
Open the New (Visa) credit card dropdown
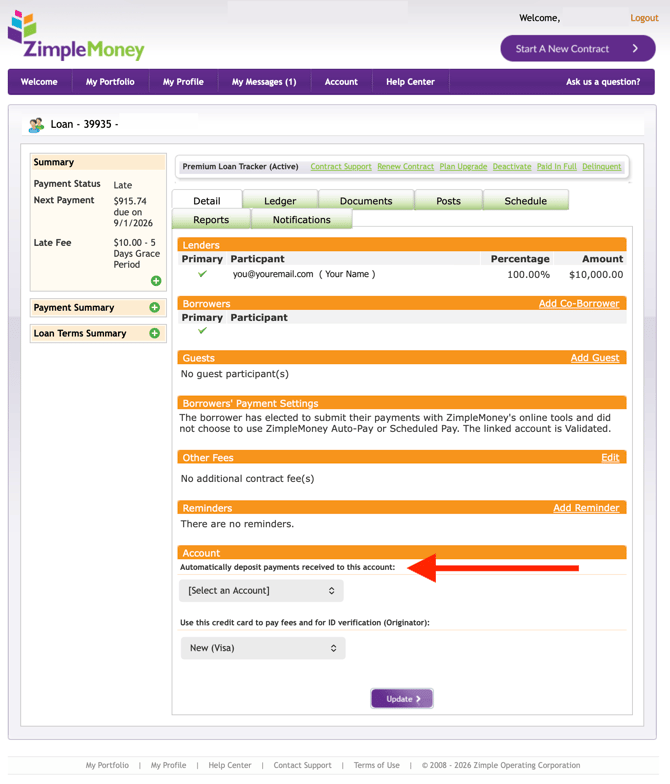click(263, 648)
